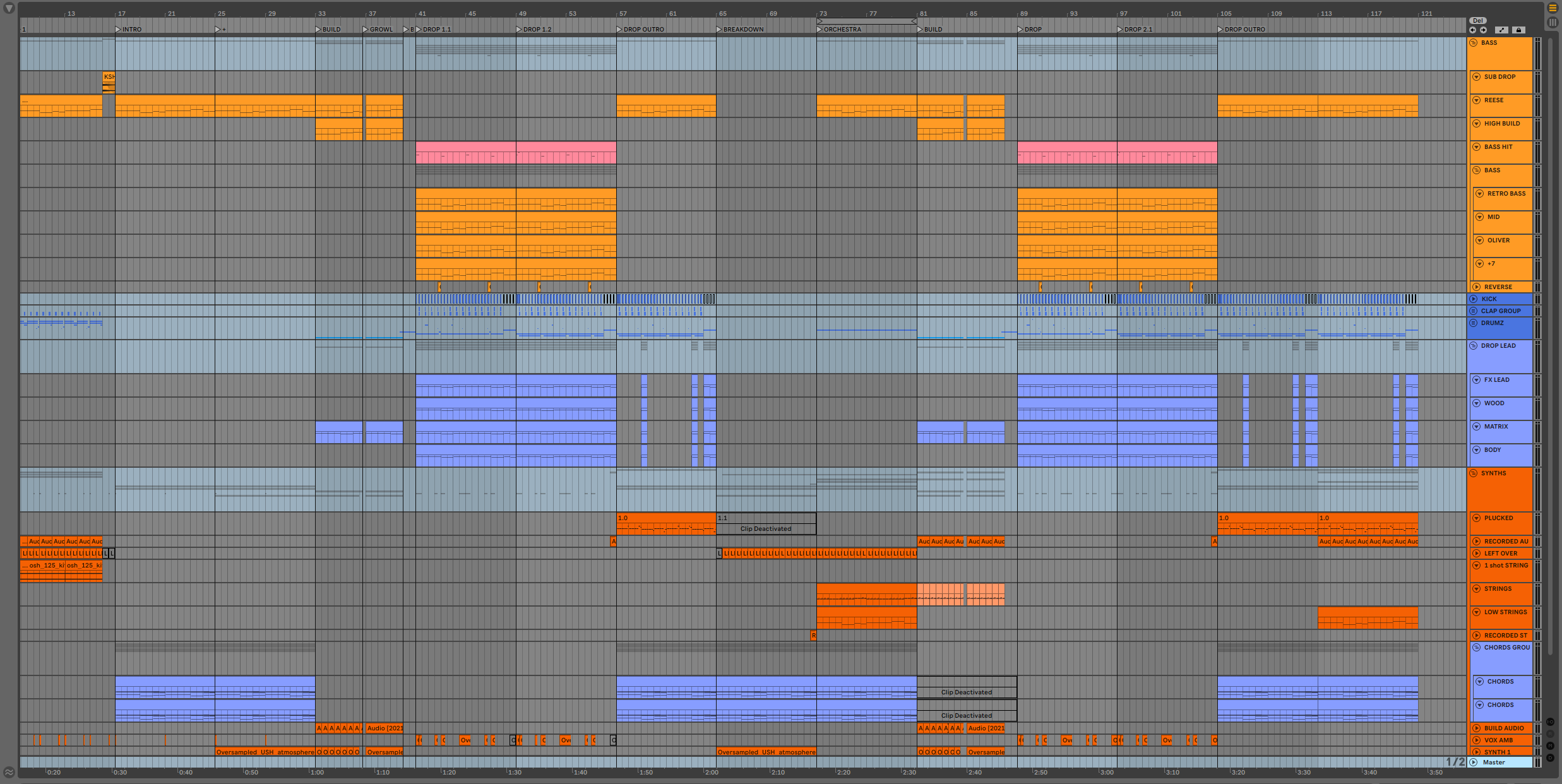
Task: Toggle the Lock Envelopes padlock button
Action: click(1519, 30)
